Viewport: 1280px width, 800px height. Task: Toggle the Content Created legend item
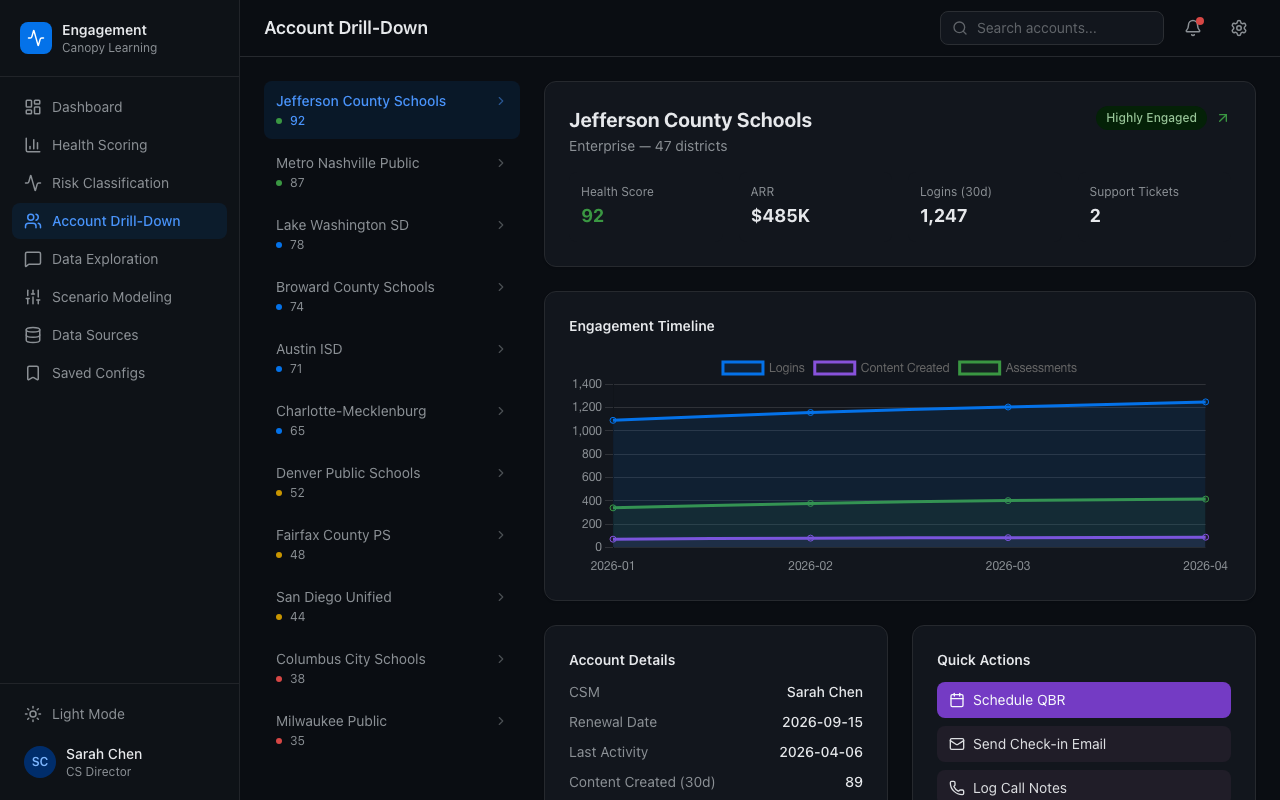pos(880,368)
